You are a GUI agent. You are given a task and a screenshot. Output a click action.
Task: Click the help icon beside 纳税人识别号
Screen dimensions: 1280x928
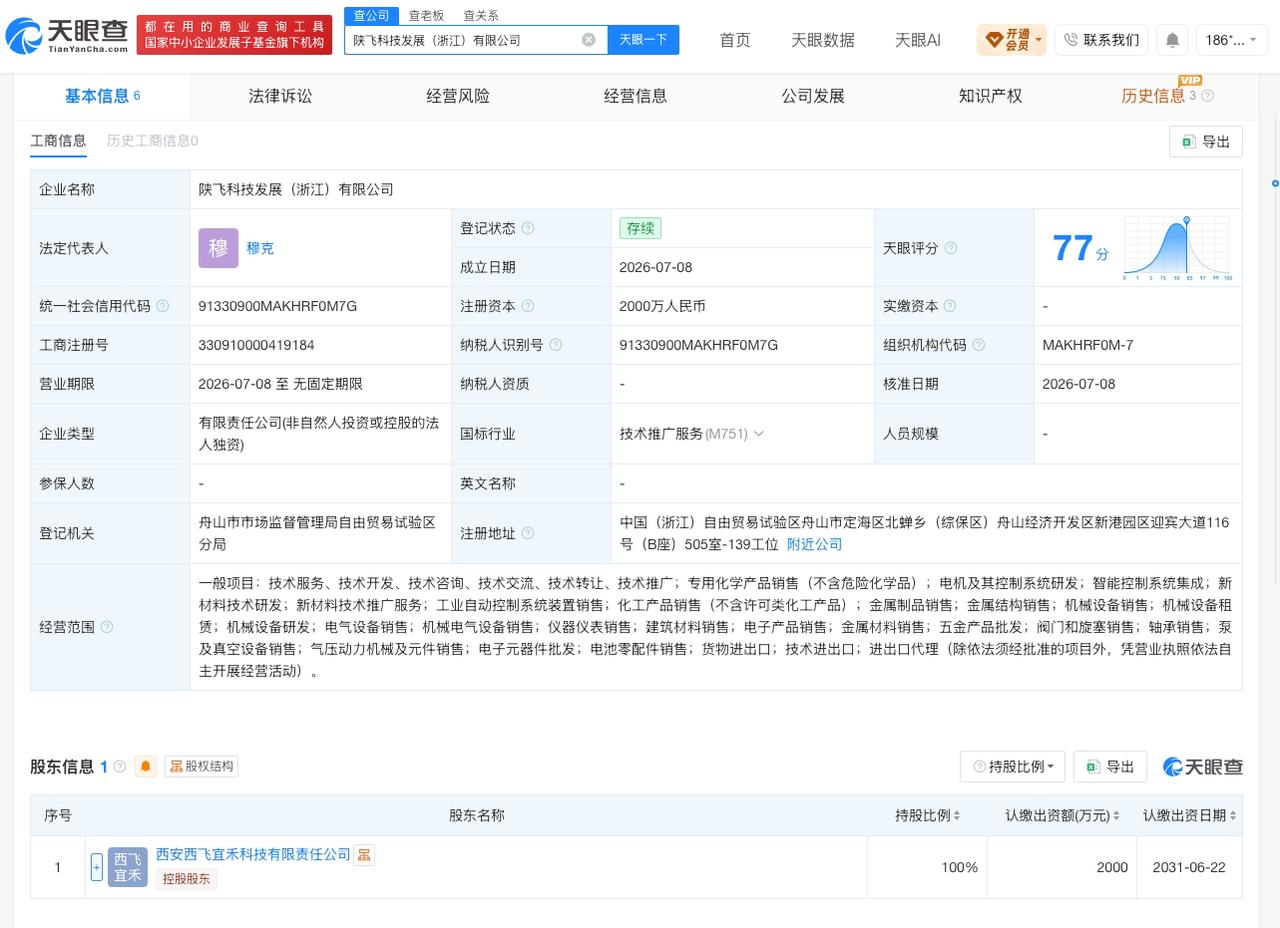point(556,345)
